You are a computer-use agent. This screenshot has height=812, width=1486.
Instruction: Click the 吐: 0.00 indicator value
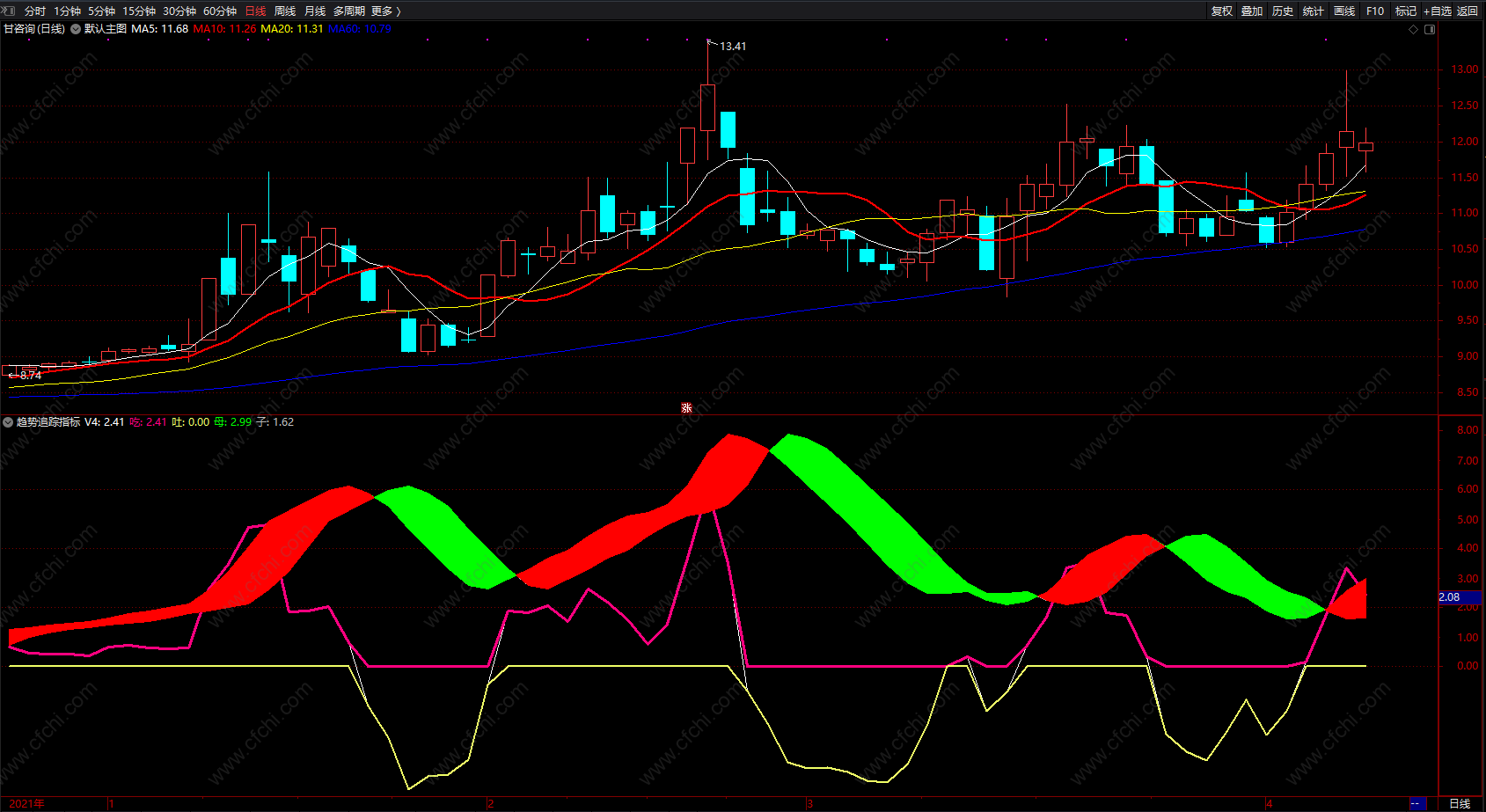(190, 422)
